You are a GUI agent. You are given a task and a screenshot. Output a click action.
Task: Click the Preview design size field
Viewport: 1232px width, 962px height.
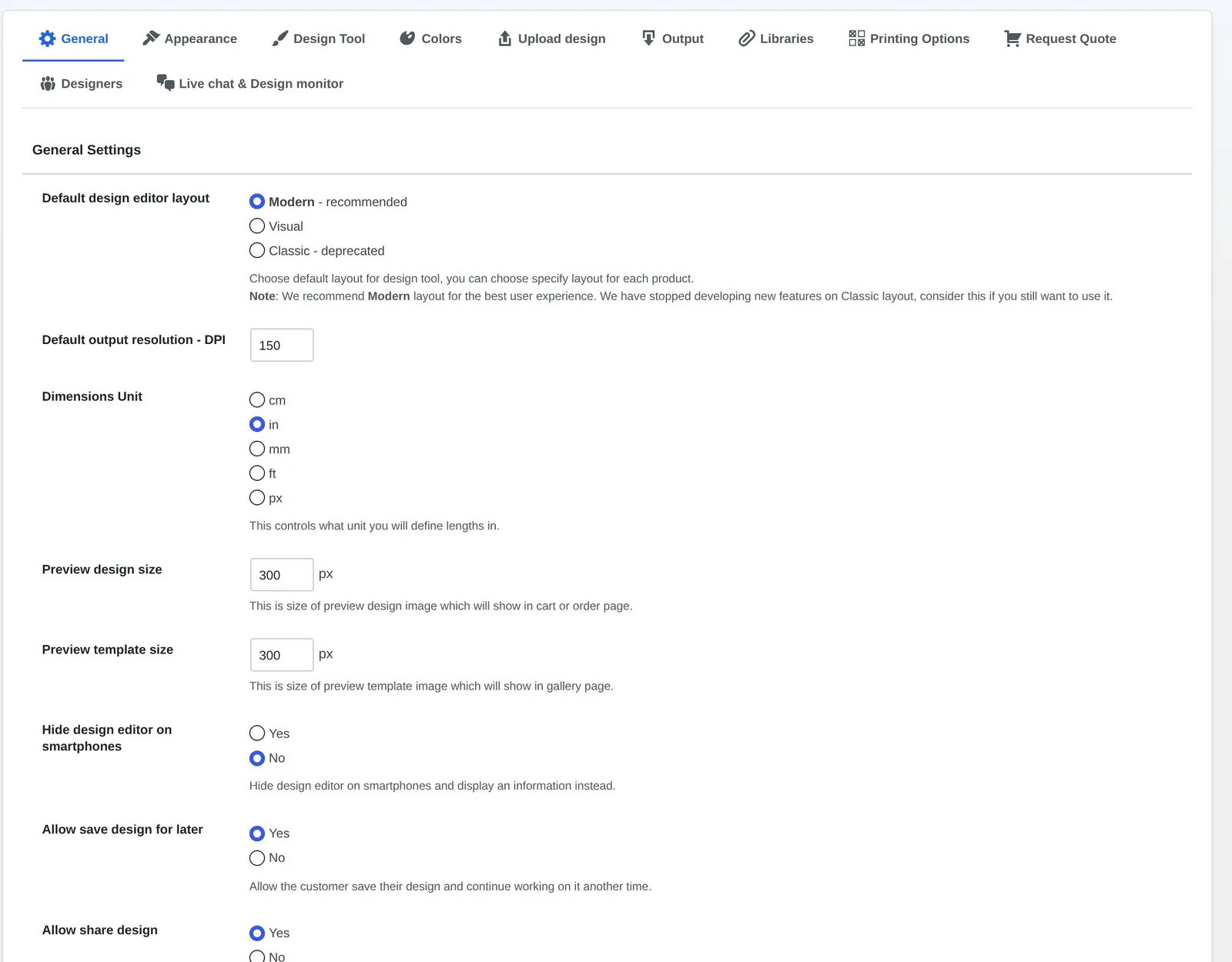tap(282, 575)
